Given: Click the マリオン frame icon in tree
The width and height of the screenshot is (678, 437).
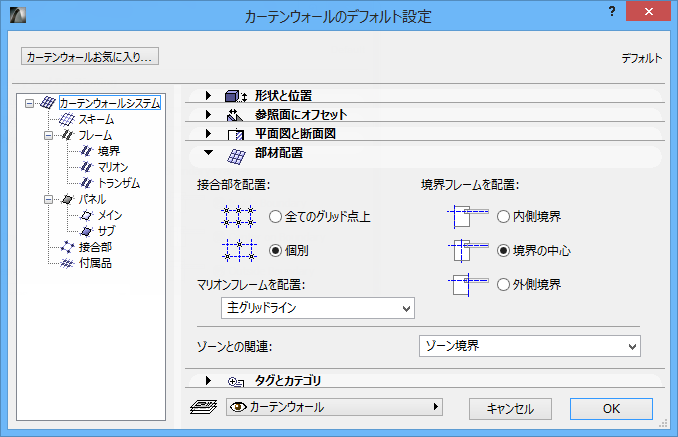Looking at the screenshot, I should 86,167.
